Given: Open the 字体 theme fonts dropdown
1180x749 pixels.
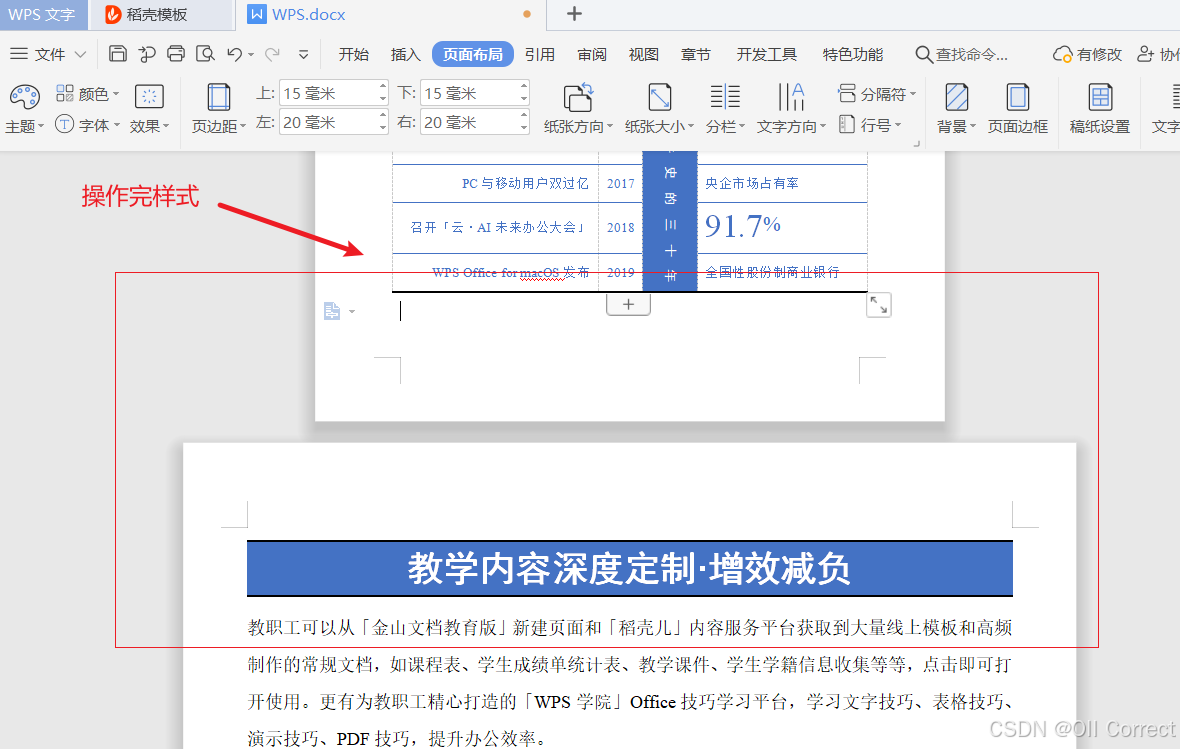Looking at the screenshot, I should pos(87,125).
